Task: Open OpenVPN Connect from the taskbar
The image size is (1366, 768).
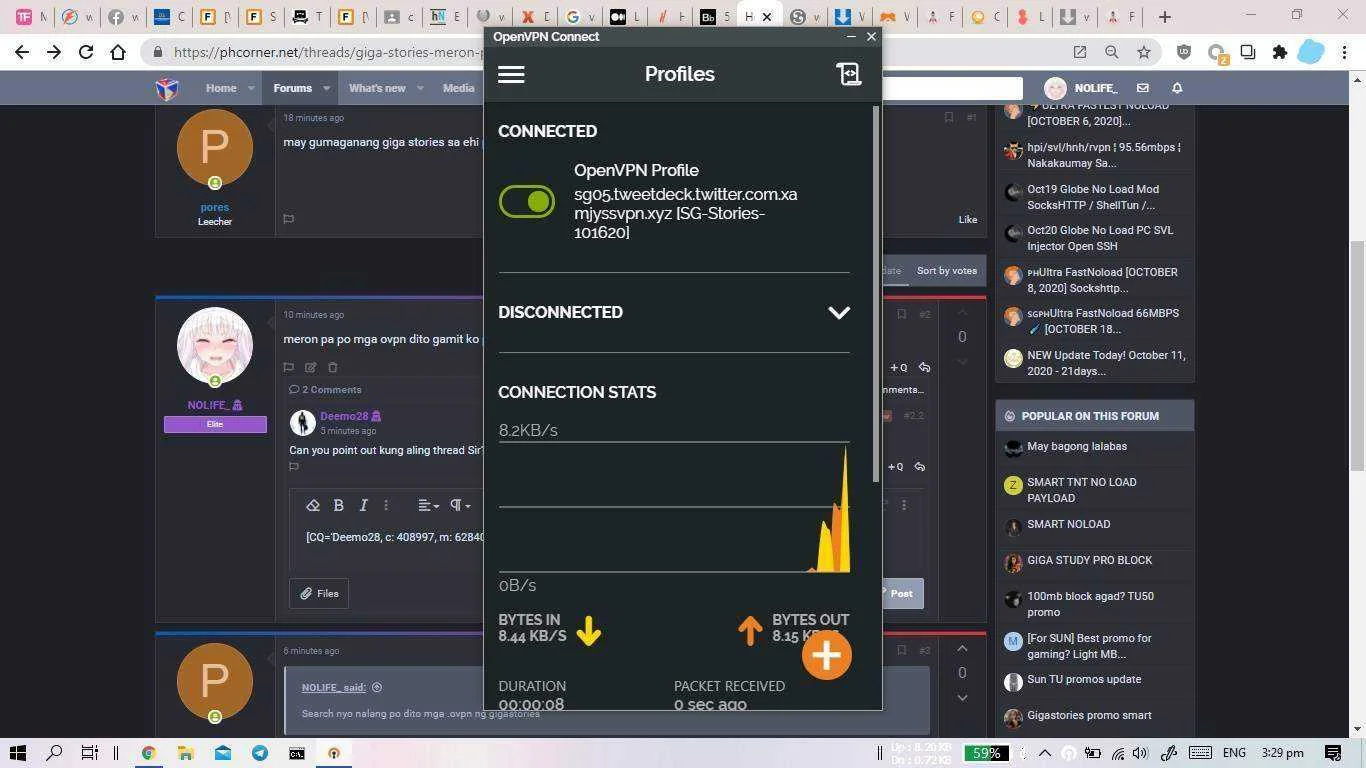Action: pos(334,752)
